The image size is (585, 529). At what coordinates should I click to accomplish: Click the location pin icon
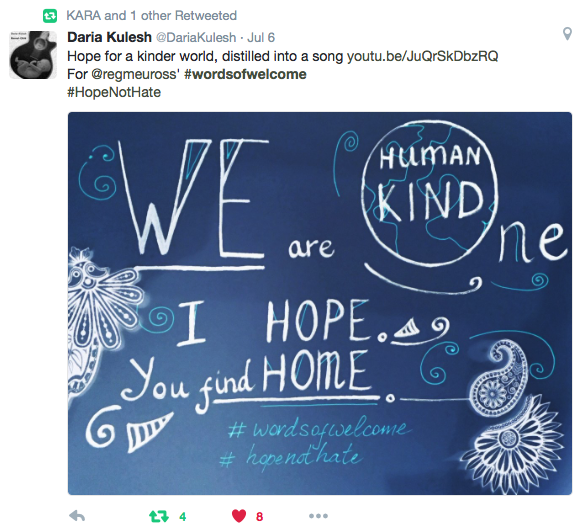click(x=567, y=34)
